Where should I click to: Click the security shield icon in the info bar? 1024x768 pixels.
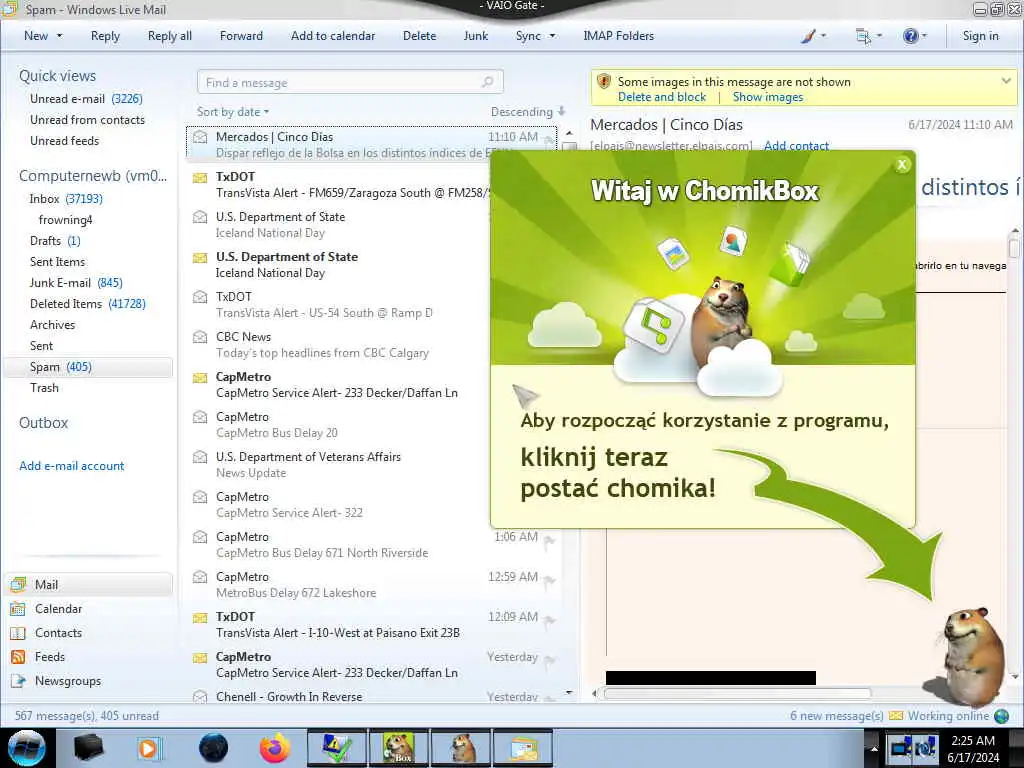[x=604, y=82]
